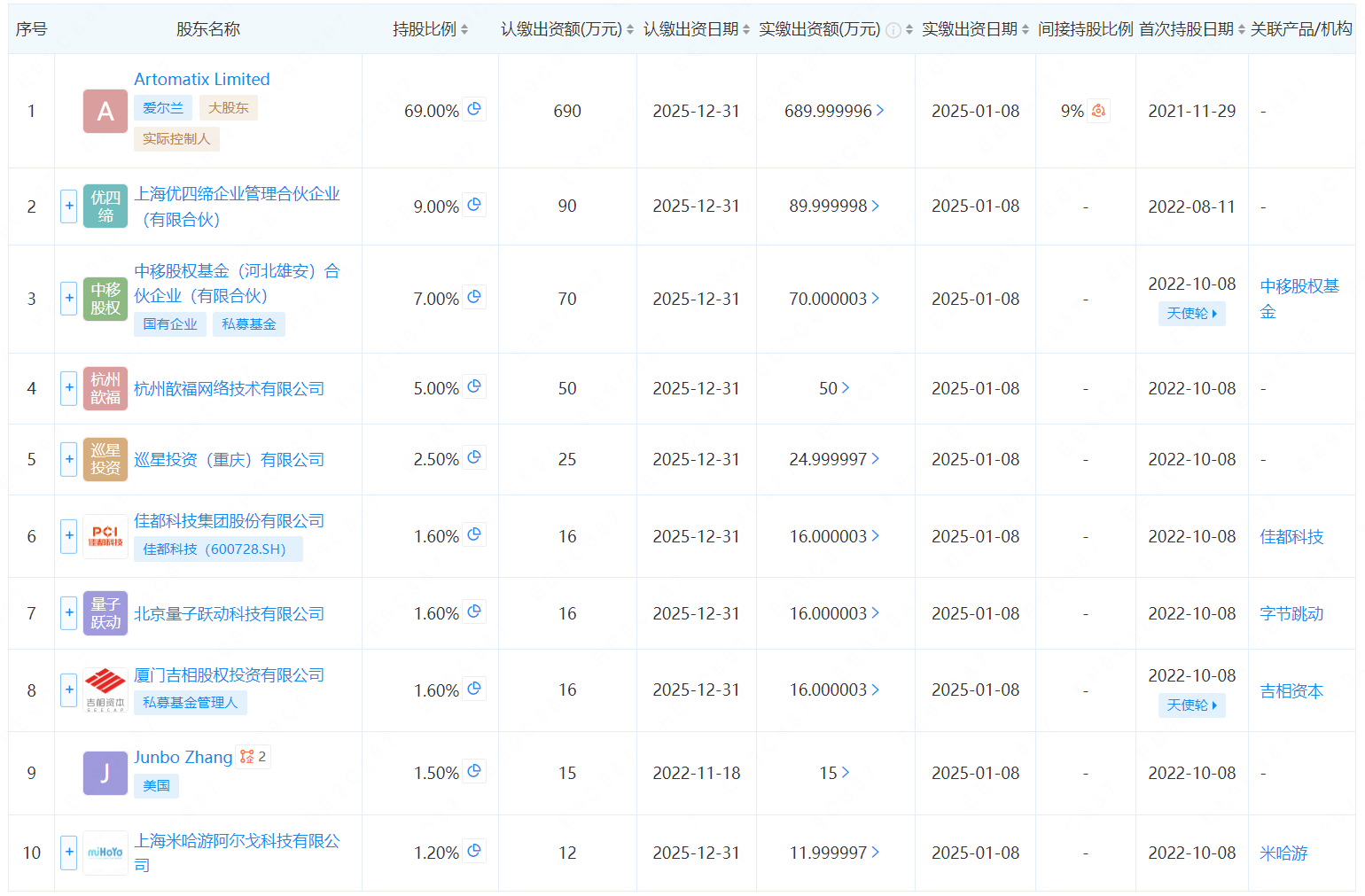Click pie chart icon beside 69.00% shareholding
The height and width of the screenshot is (896, 1365).
click(474, 109)
